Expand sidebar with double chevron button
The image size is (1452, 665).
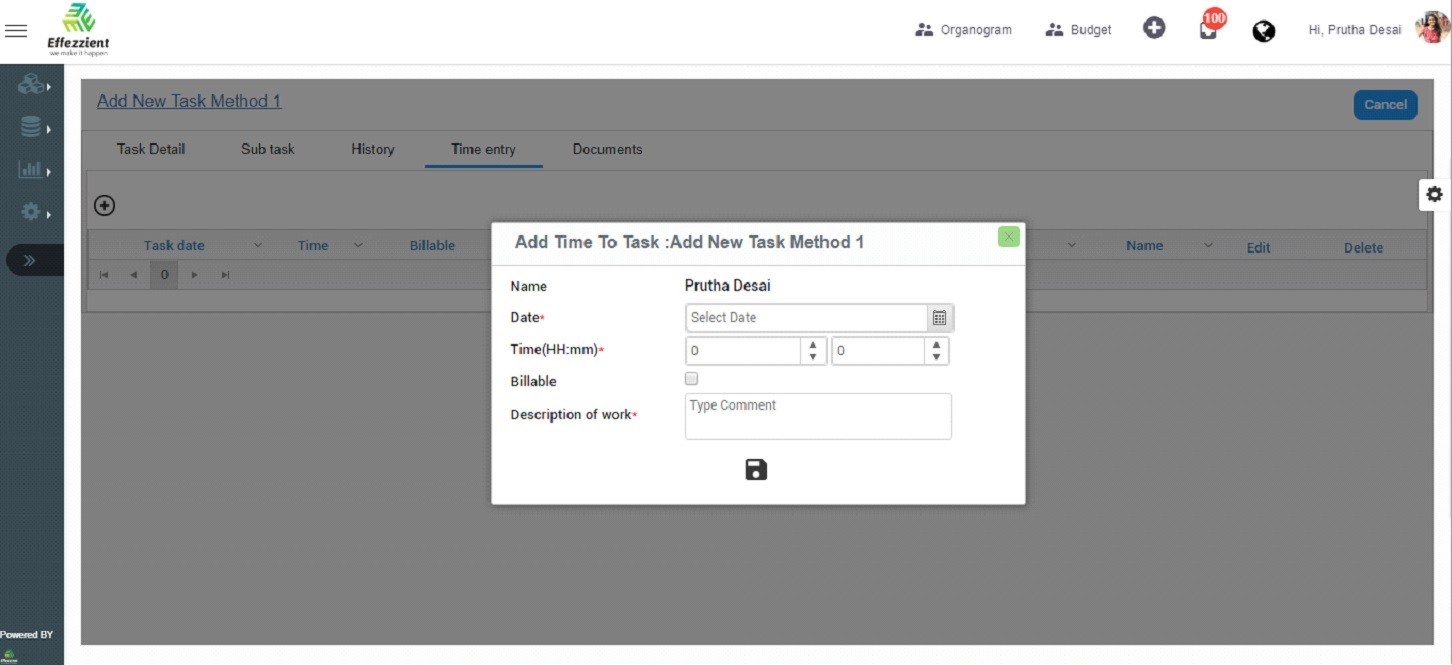[x=30, y=260]
